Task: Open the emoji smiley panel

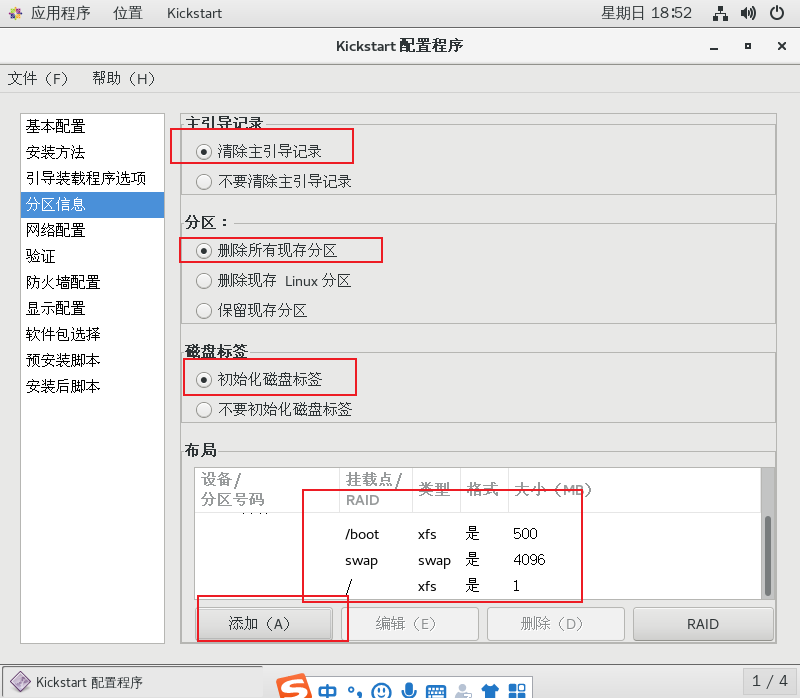Action: pos(381,691)
